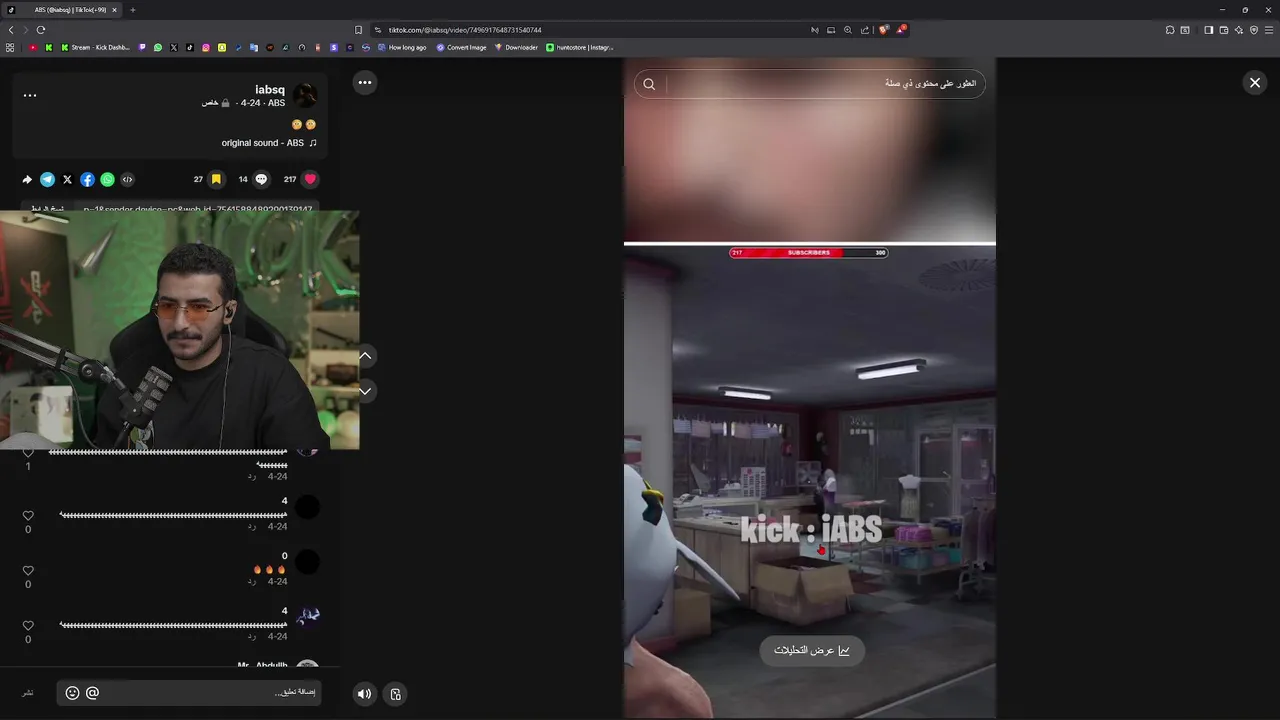Toggle the browser sidebar panel icon

tap(1208, 30)
